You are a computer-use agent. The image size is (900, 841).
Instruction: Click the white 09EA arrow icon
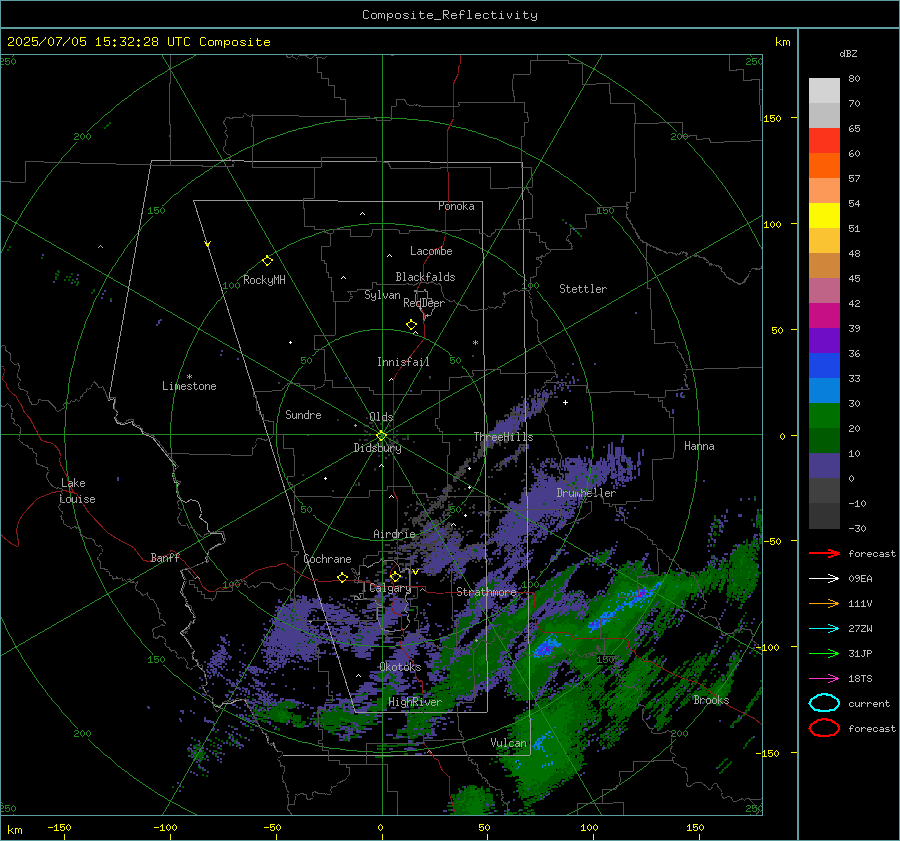824,579
